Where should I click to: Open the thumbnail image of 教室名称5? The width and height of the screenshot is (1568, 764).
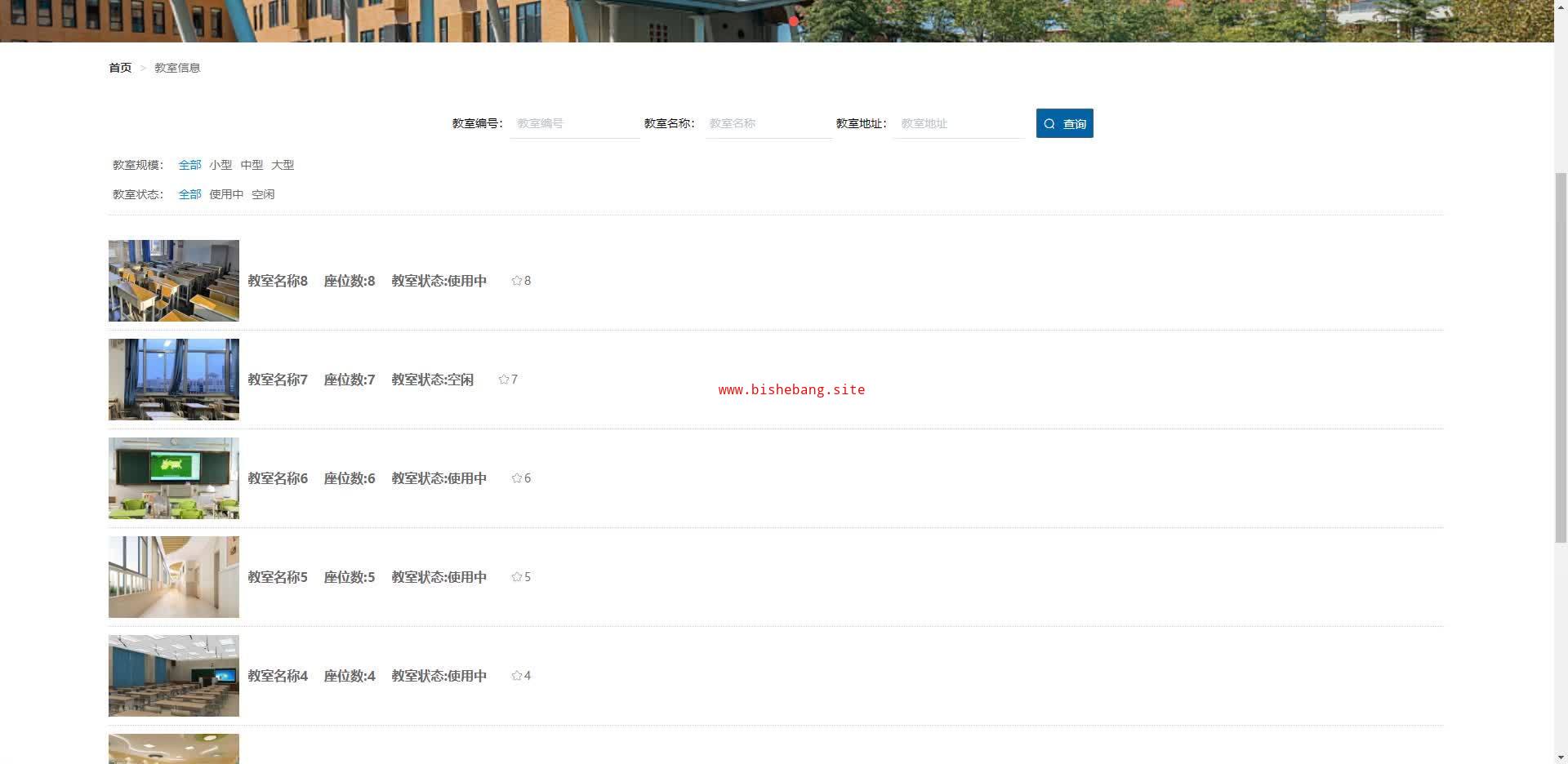tap(174, 577)
